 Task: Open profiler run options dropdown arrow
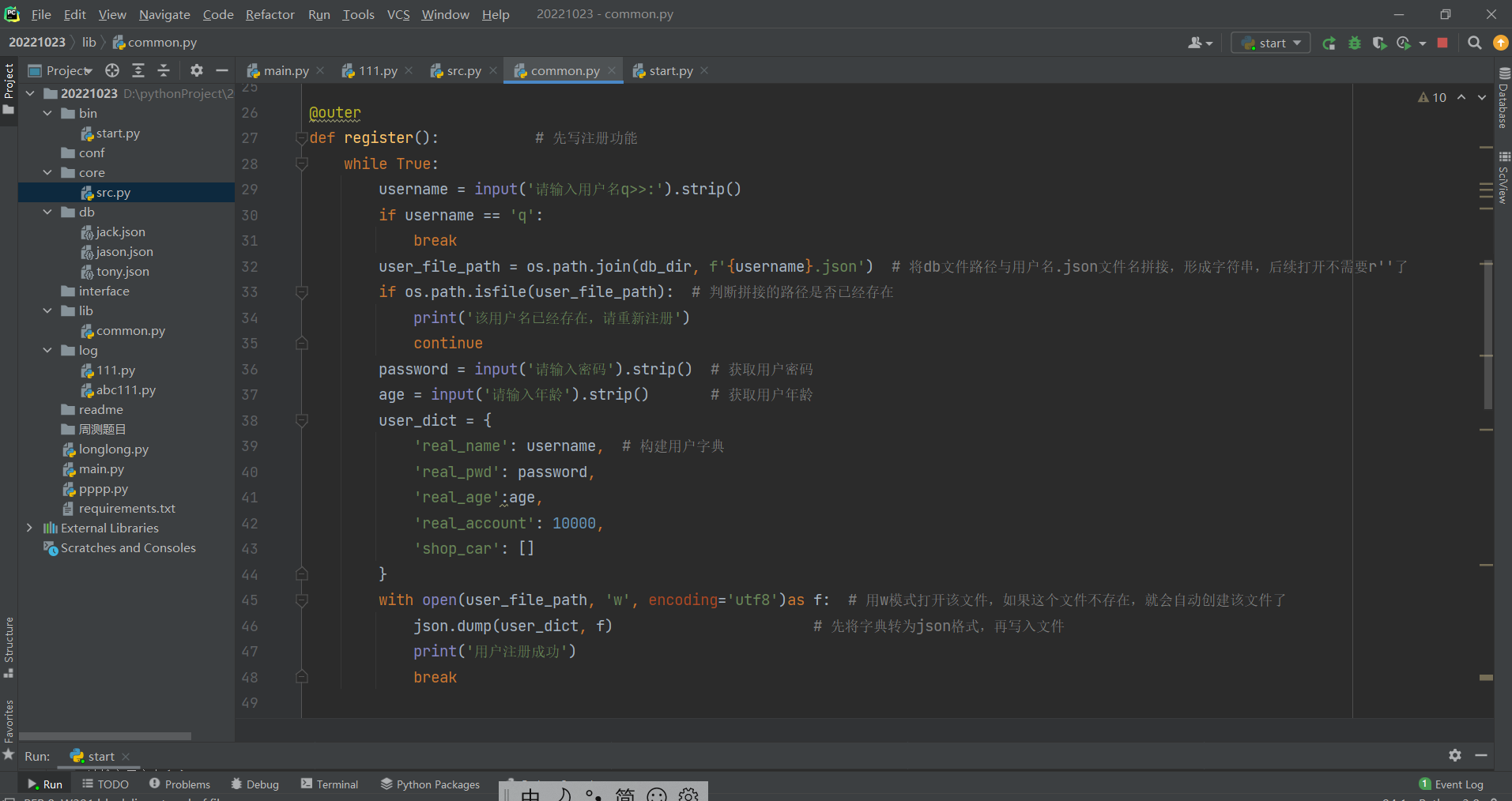pos(1423,43)
